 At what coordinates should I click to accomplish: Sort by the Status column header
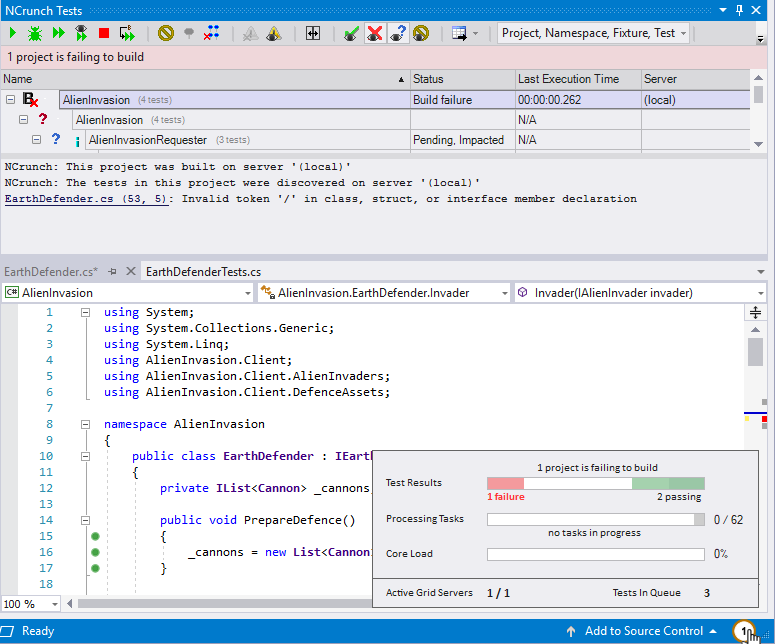coord(463,79)
